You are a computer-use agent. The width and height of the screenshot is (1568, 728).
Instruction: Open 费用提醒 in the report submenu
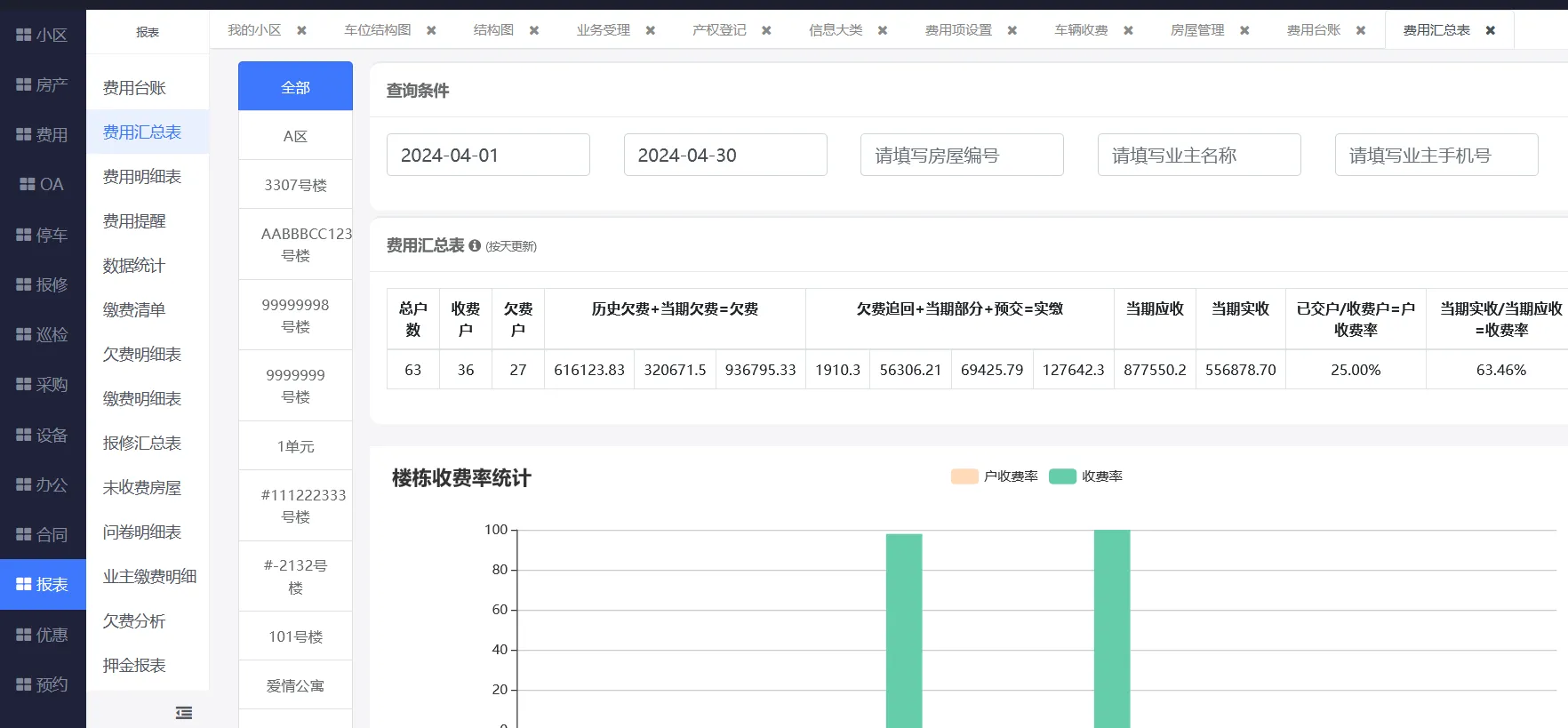pos(148,221)
